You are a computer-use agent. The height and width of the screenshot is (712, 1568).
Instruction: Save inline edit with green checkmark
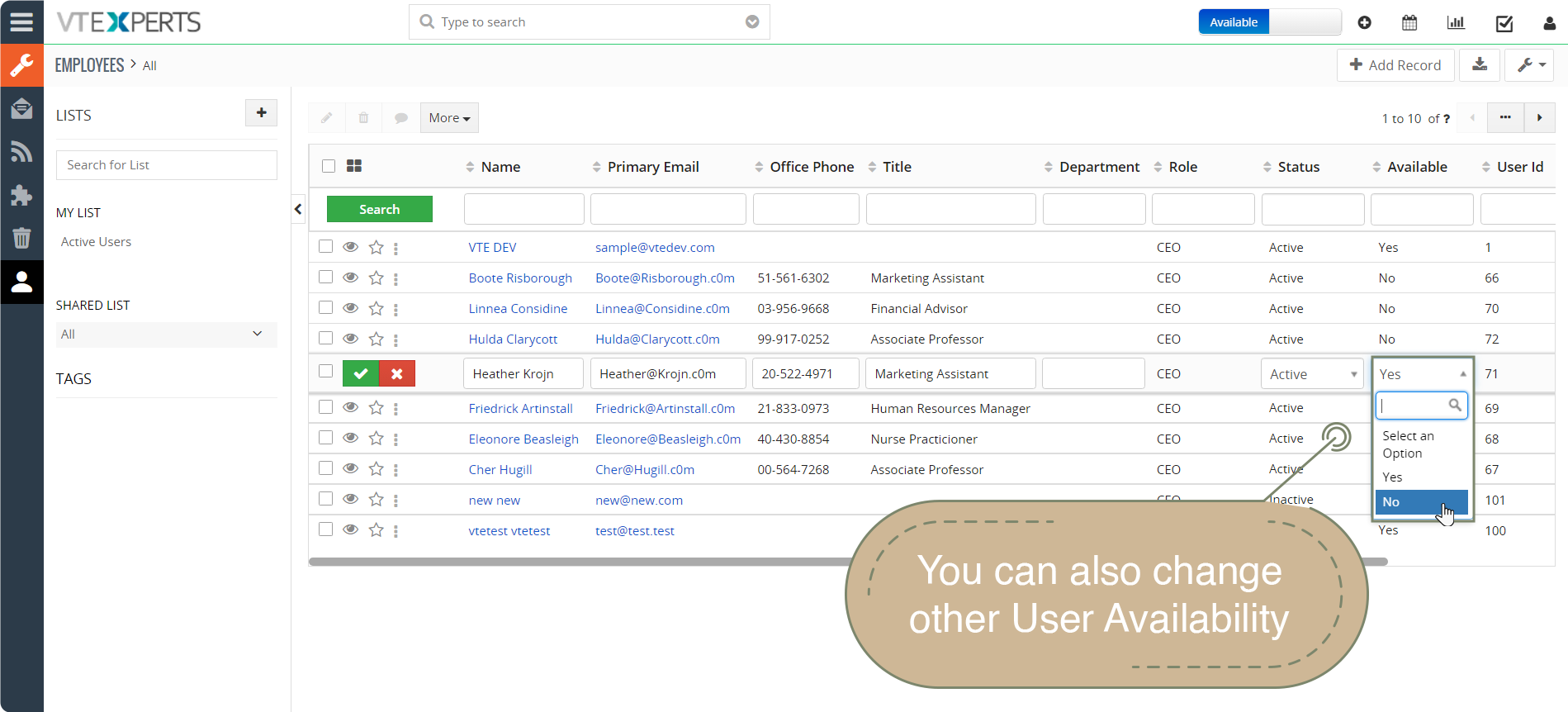(361, 373)
